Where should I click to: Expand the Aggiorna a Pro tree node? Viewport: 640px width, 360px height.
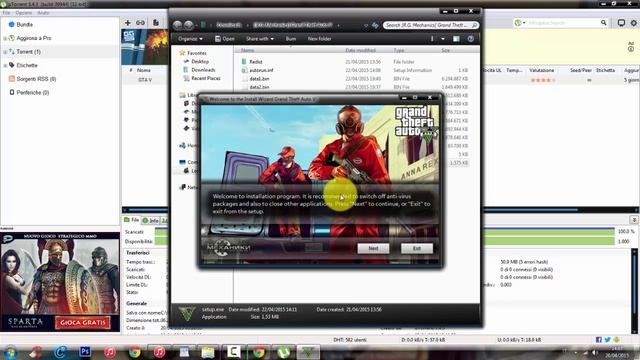[x=4, y=38]
